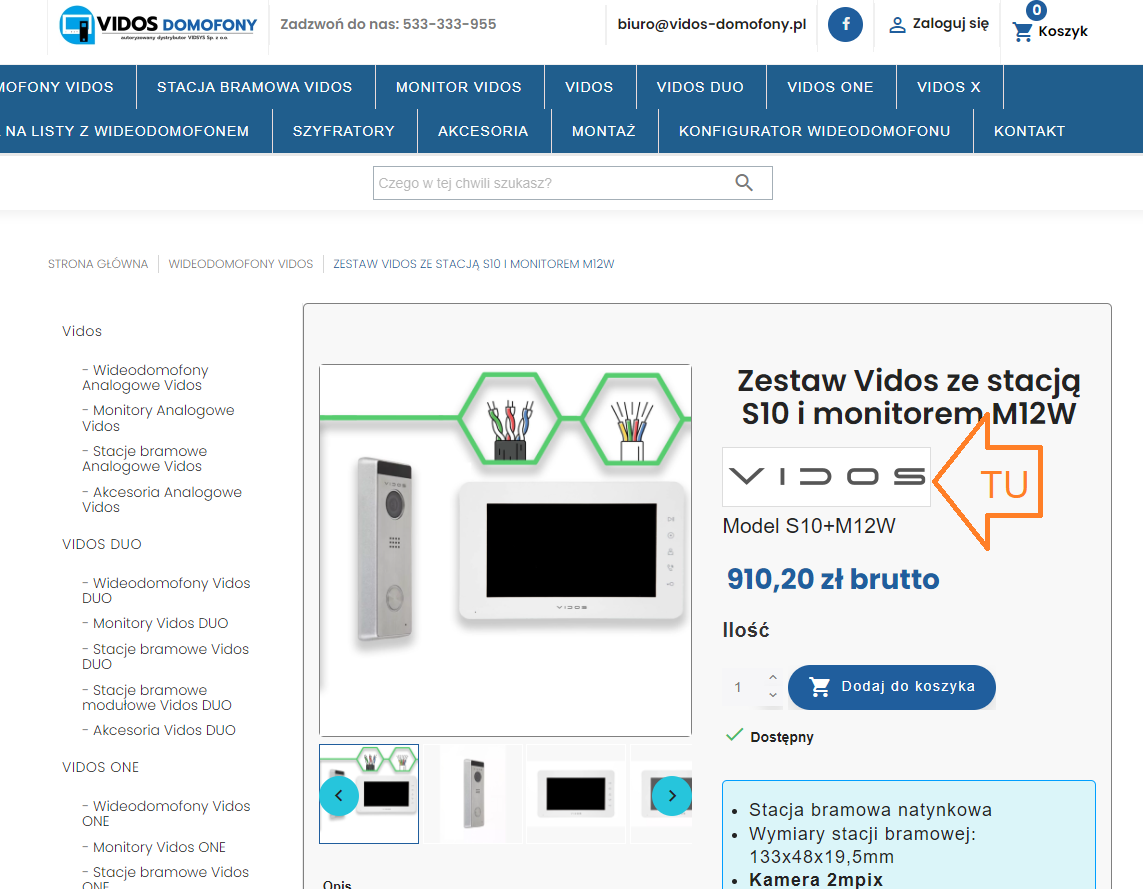Open Stacje bramowe Vidos DUO category
Image resolution: width=1143 pixels, height=889 pixels.
click(x=165, y=657)
